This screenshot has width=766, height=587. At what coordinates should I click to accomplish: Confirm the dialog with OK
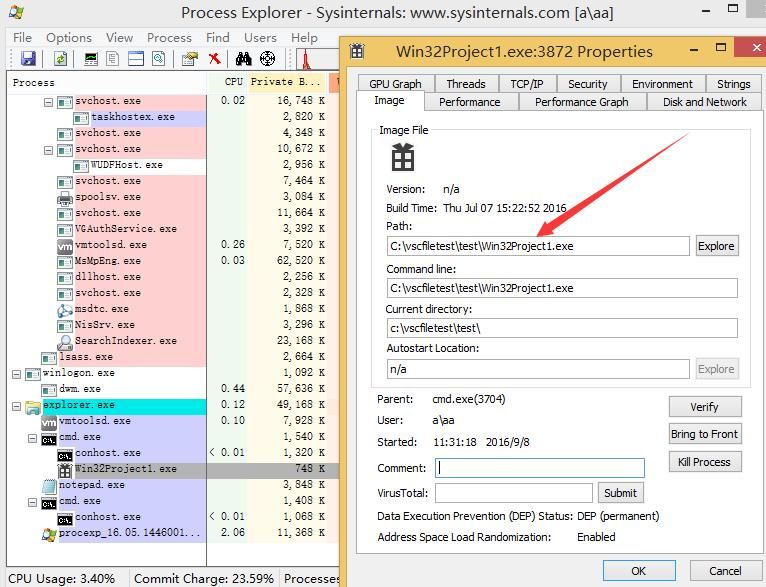click(639, 570)
